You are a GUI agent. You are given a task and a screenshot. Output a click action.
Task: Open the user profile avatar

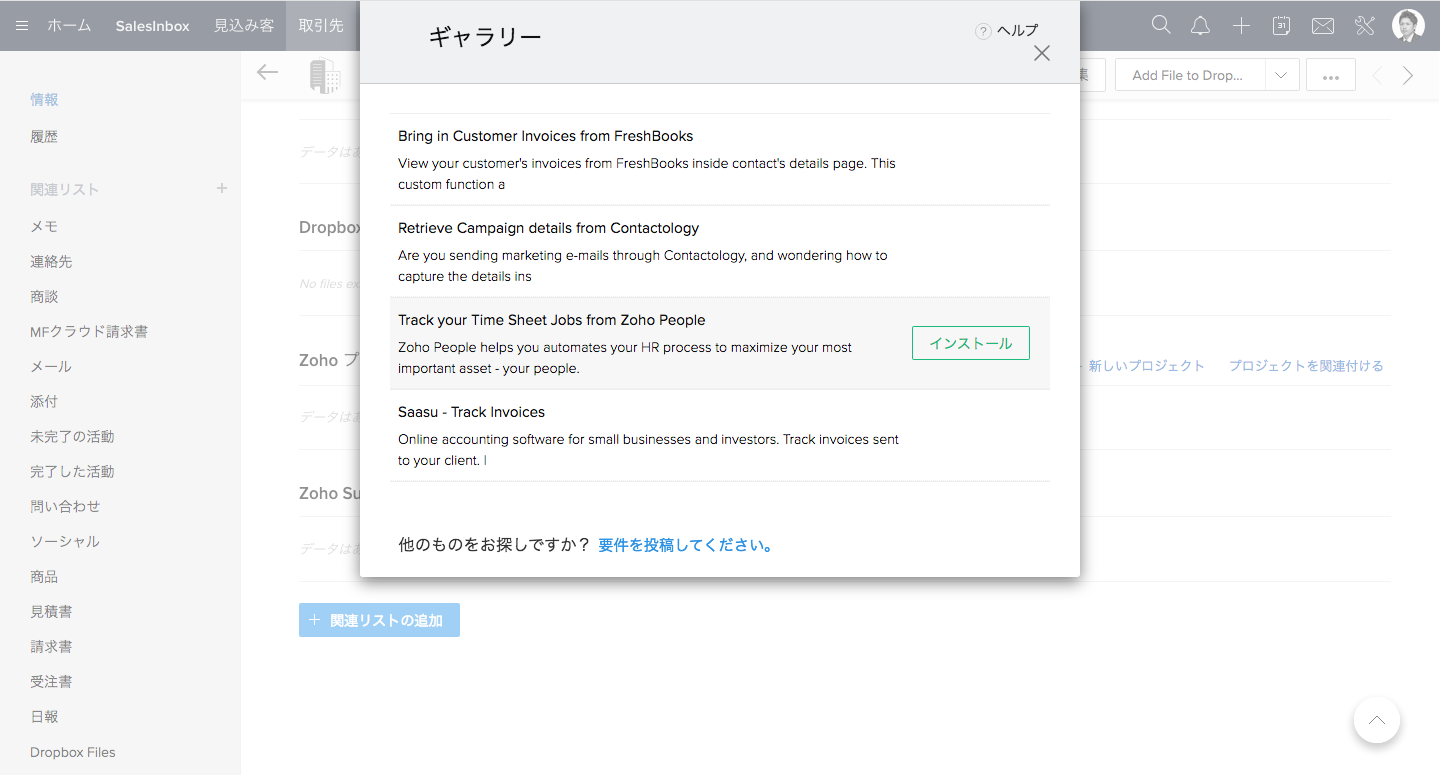coord(1408,26)
